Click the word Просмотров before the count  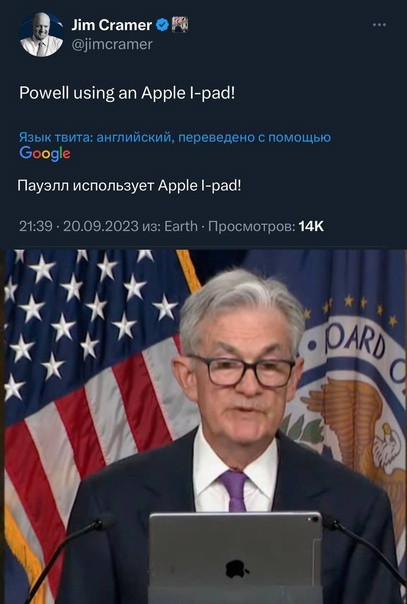(252, 226)
